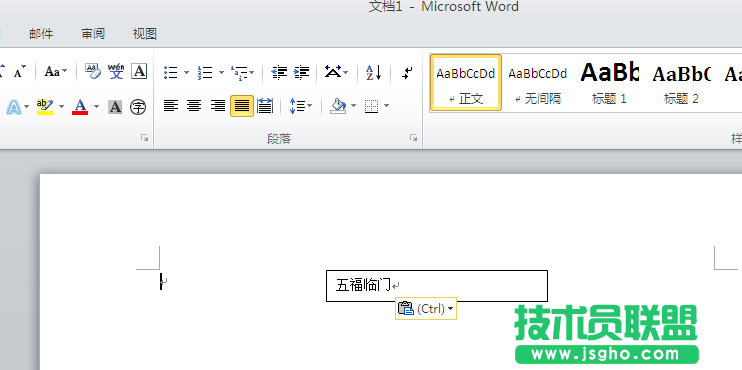Apply numbered list
Screen dimensions: 742x370
coord(205,72)
